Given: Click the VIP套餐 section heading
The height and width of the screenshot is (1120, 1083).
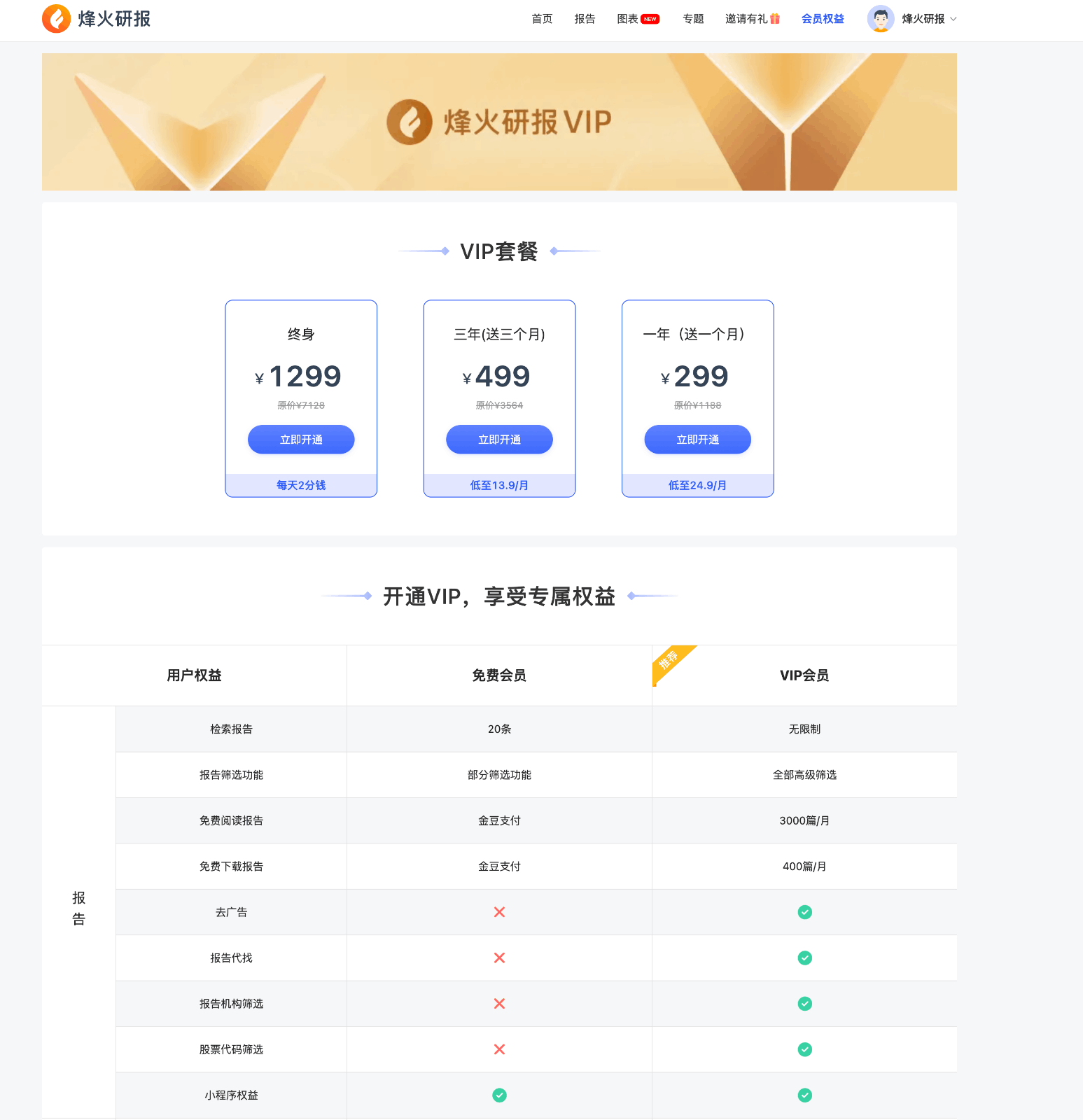Looking at the screenshot, I should 499,251.
